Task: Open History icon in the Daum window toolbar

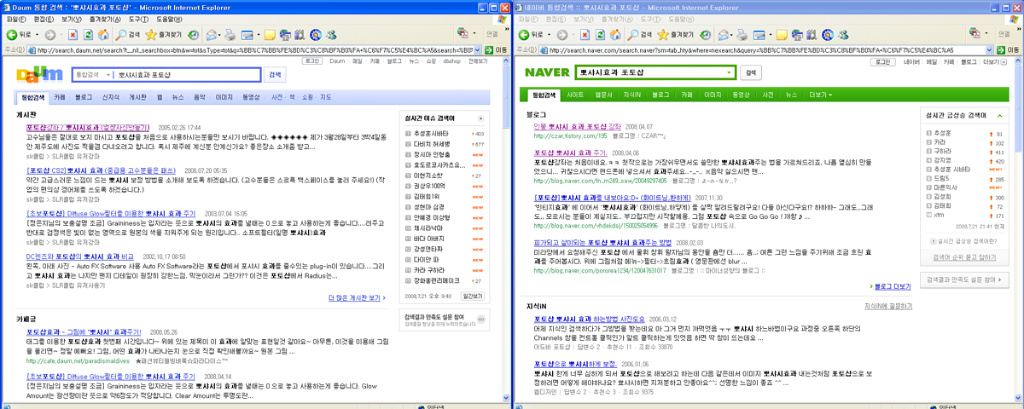Action: tap(193, 35)
